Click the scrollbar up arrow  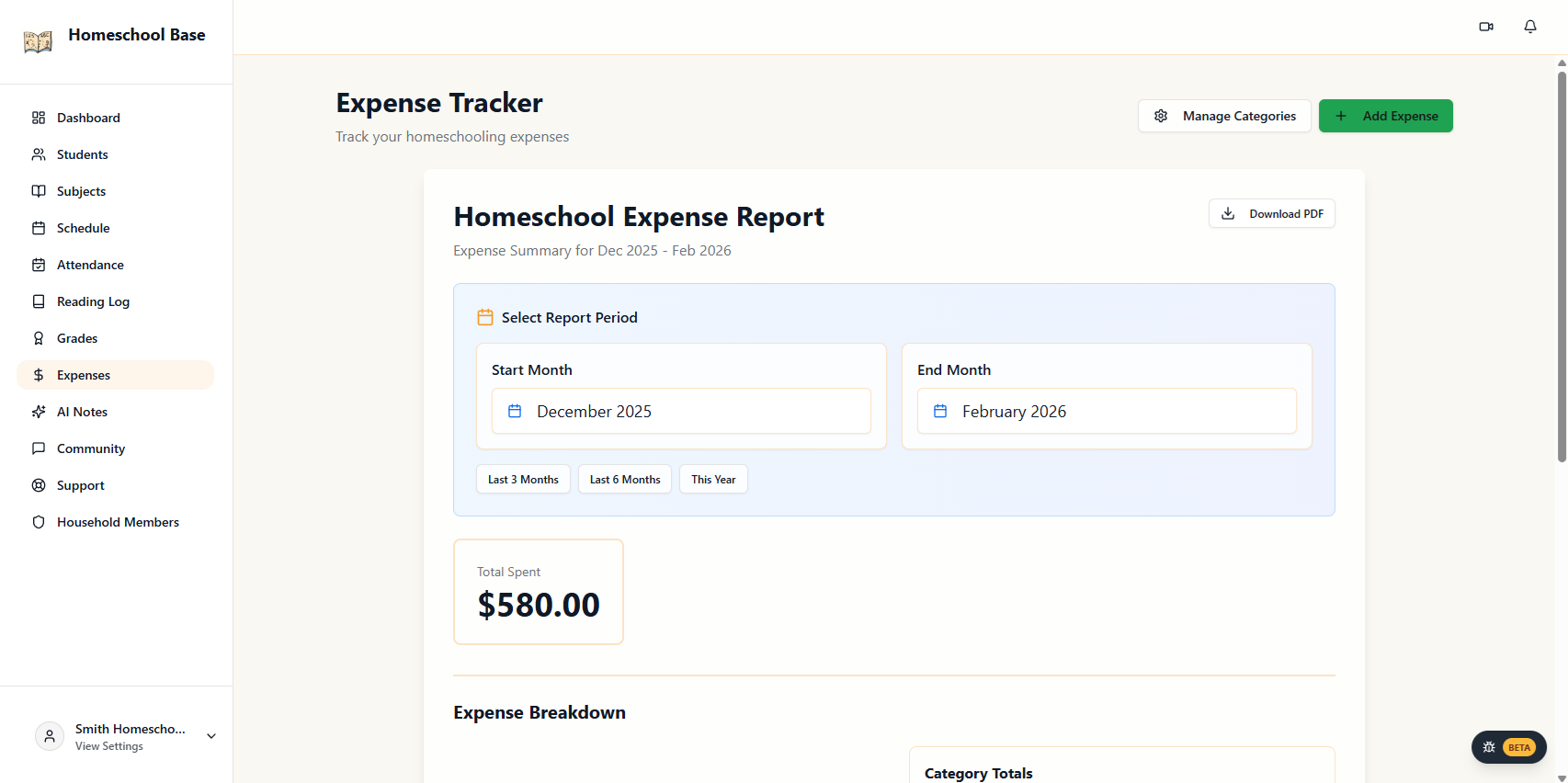pos(1562,62)
